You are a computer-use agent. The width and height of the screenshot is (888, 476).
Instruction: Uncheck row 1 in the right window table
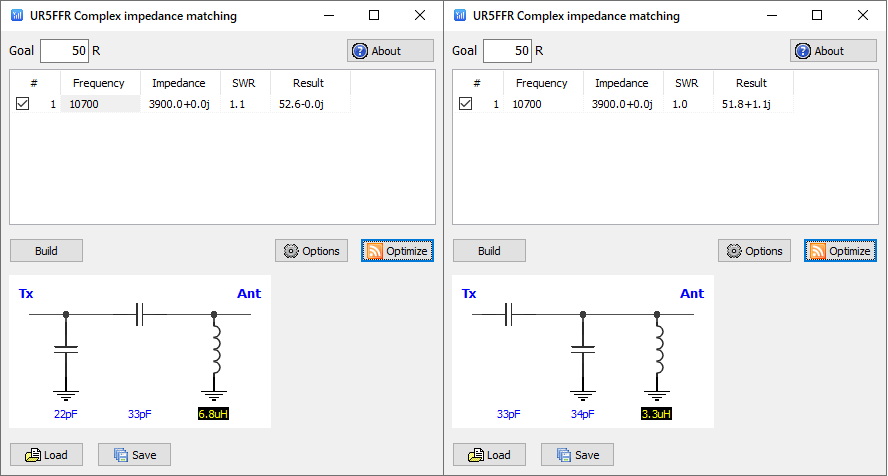coord(466,104)
